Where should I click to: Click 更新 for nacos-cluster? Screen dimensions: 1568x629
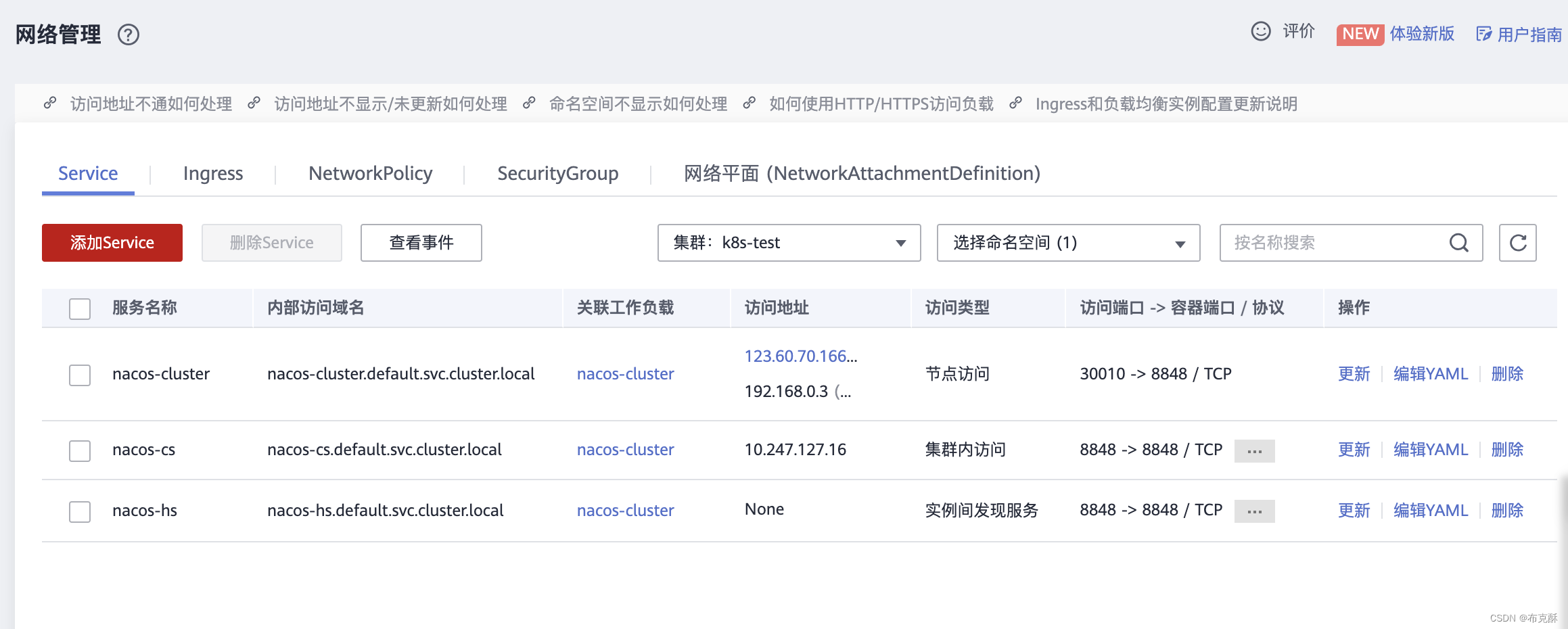(x=1354, y=374)
